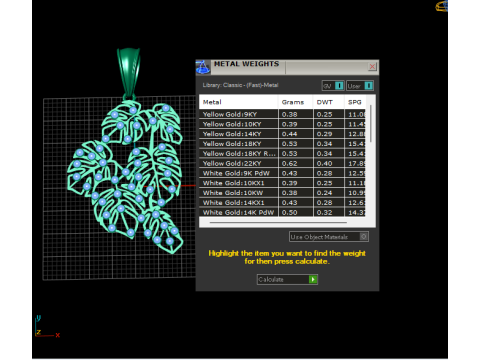Toggle the User library switch
This screenshot has height=360, width=480.
click(x=360, y=86)
